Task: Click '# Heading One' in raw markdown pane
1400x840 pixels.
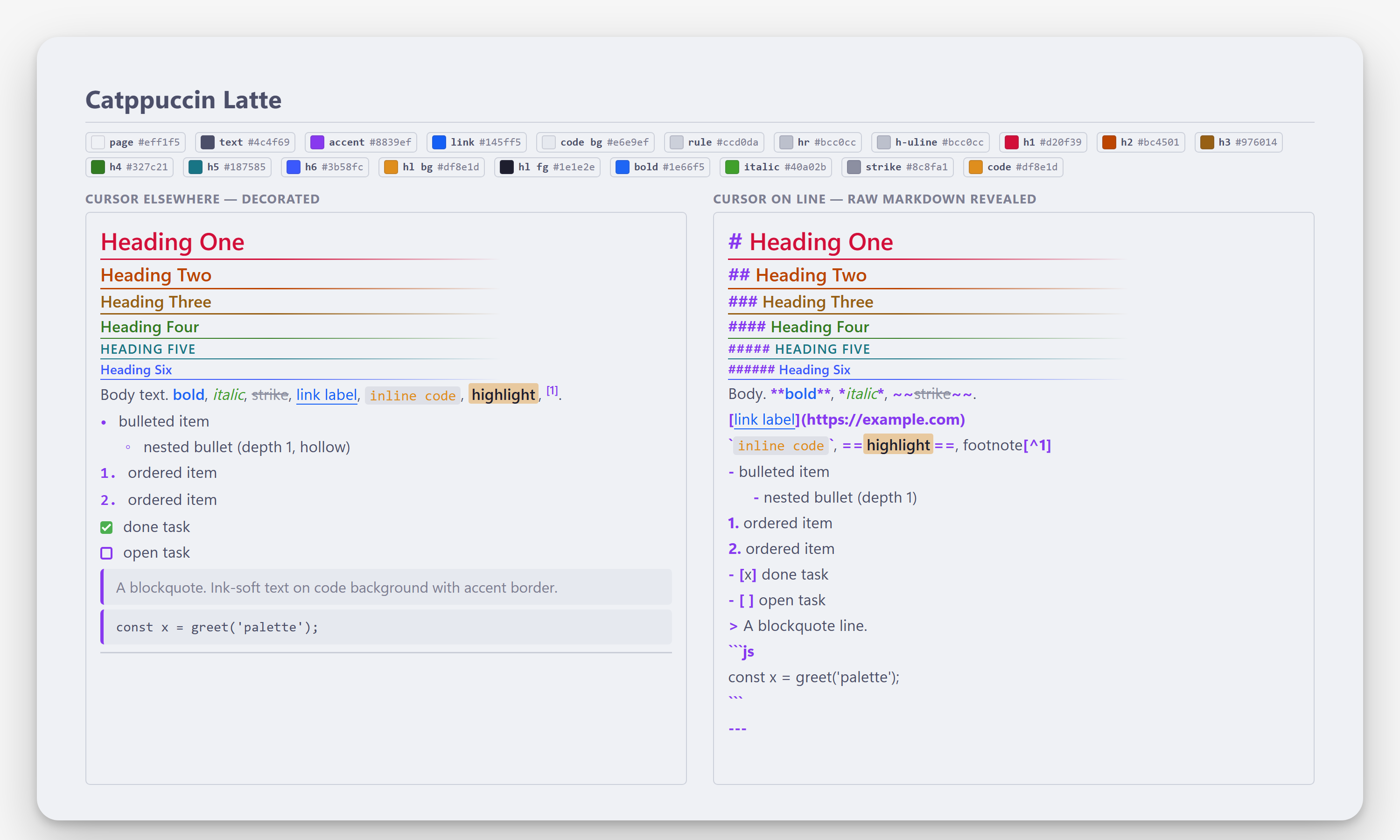Action: pos(810,242)
